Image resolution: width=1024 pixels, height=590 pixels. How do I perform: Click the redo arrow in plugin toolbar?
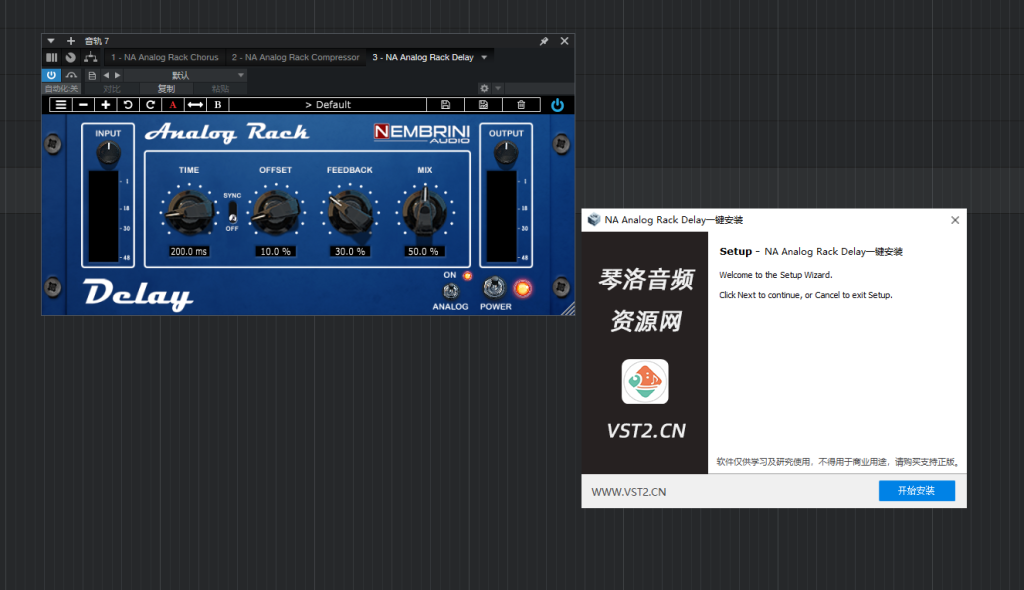point(150,104)
